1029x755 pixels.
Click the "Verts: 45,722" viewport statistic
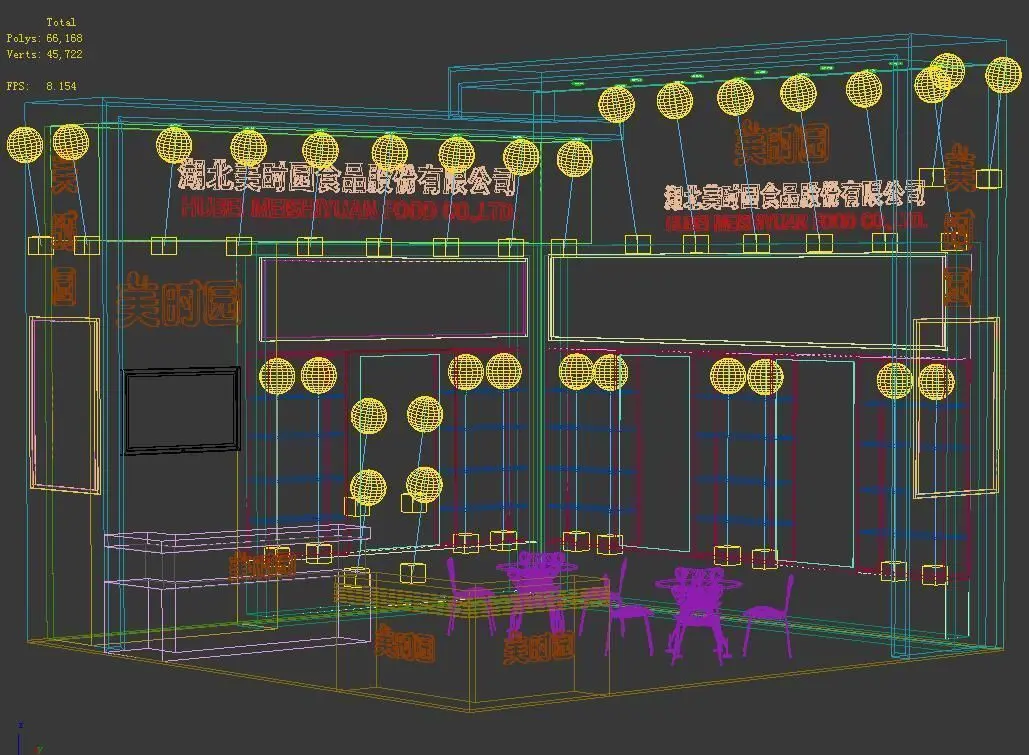pos(45,54)
